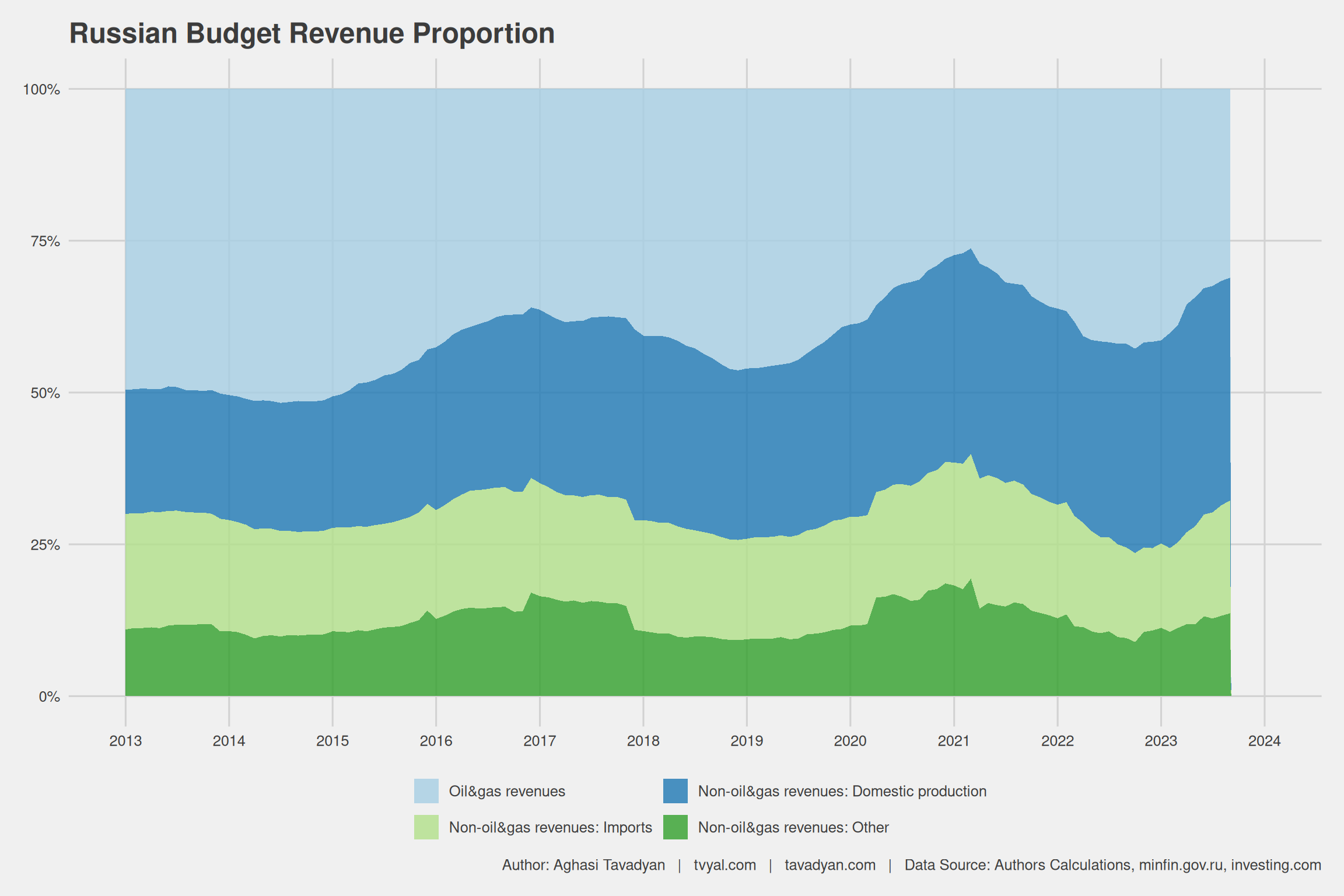Viewport: 1344px width, 896px height.
Task: Click the Domestic production legend swatch
Action: pos(675,791)
